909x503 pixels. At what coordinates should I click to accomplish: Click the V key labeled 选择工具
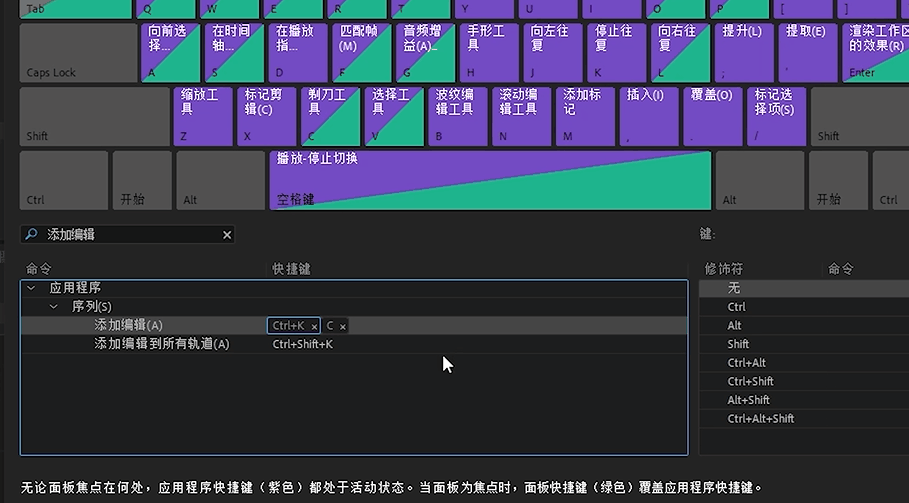(x=394, y=116)
